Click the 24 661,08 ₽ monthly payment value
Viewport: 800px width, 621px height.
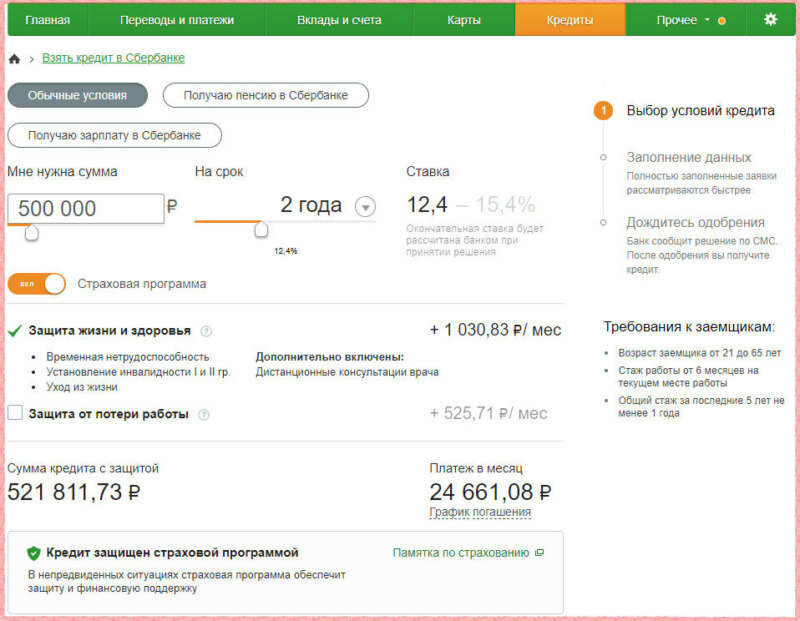point(490,492)
